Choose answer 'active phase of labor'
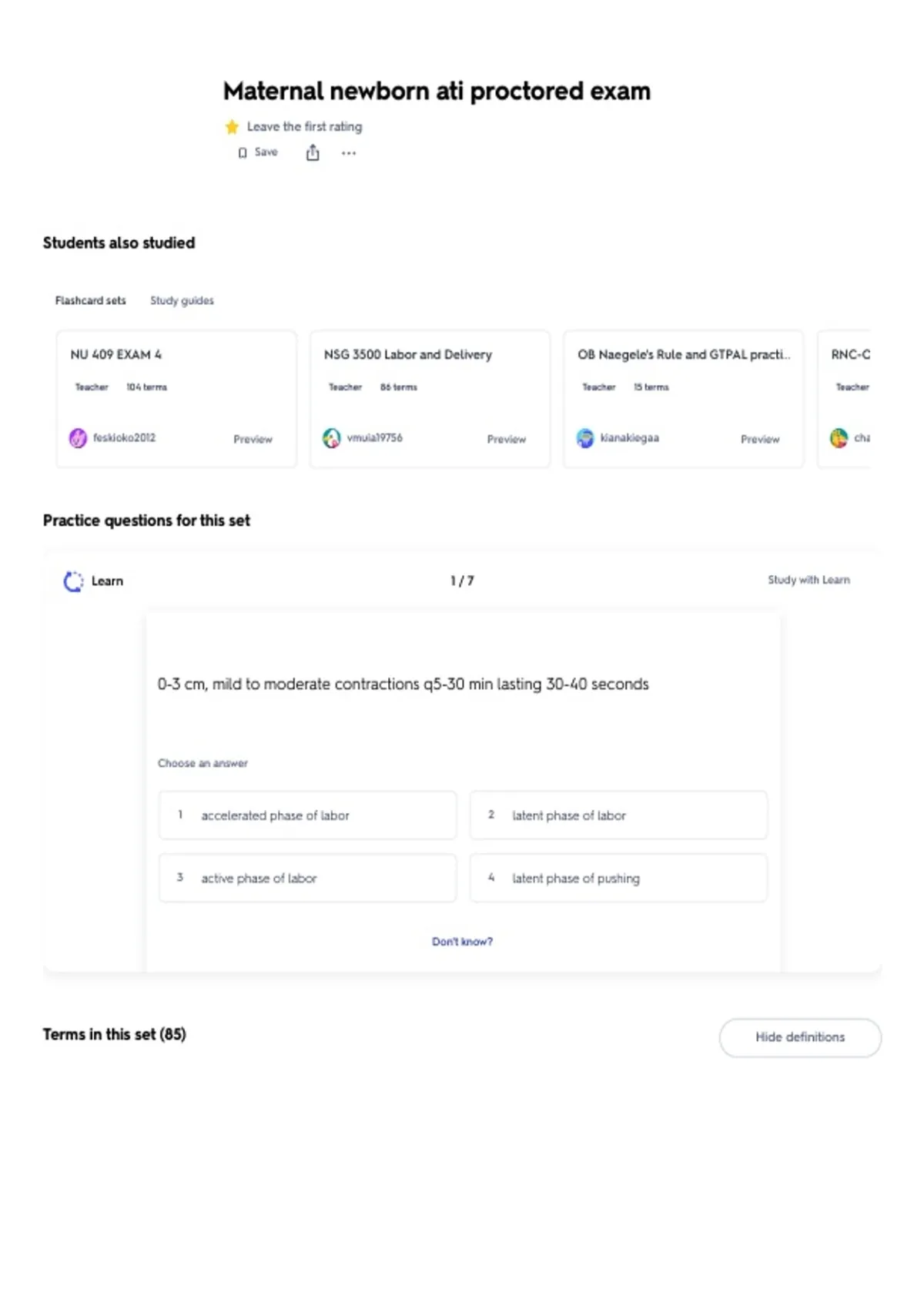This screenshot has height=1309, width=924. coord(308,878)
